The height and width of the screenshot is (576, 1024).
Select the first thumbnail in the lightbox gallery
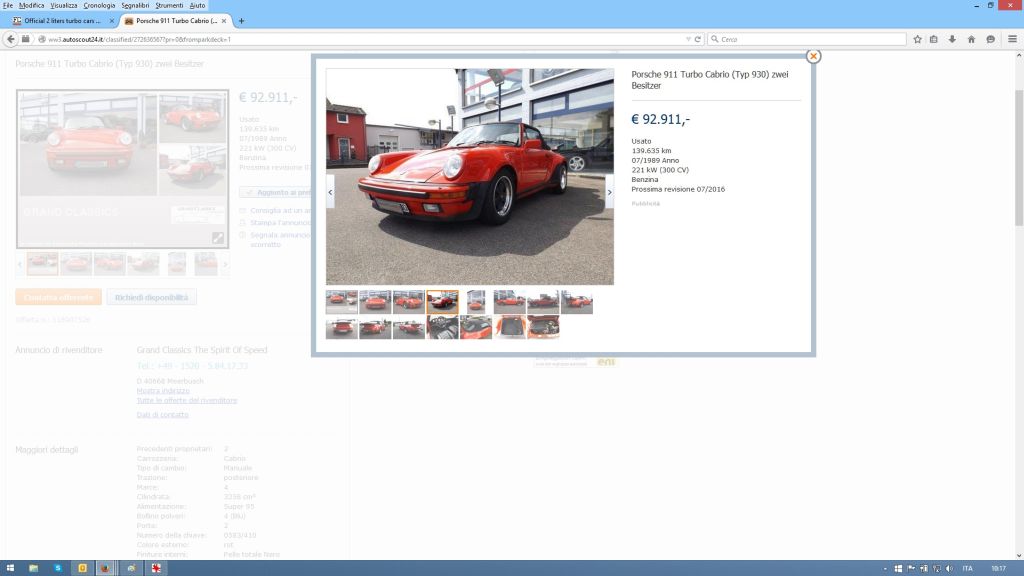click(x=342, y=302)
